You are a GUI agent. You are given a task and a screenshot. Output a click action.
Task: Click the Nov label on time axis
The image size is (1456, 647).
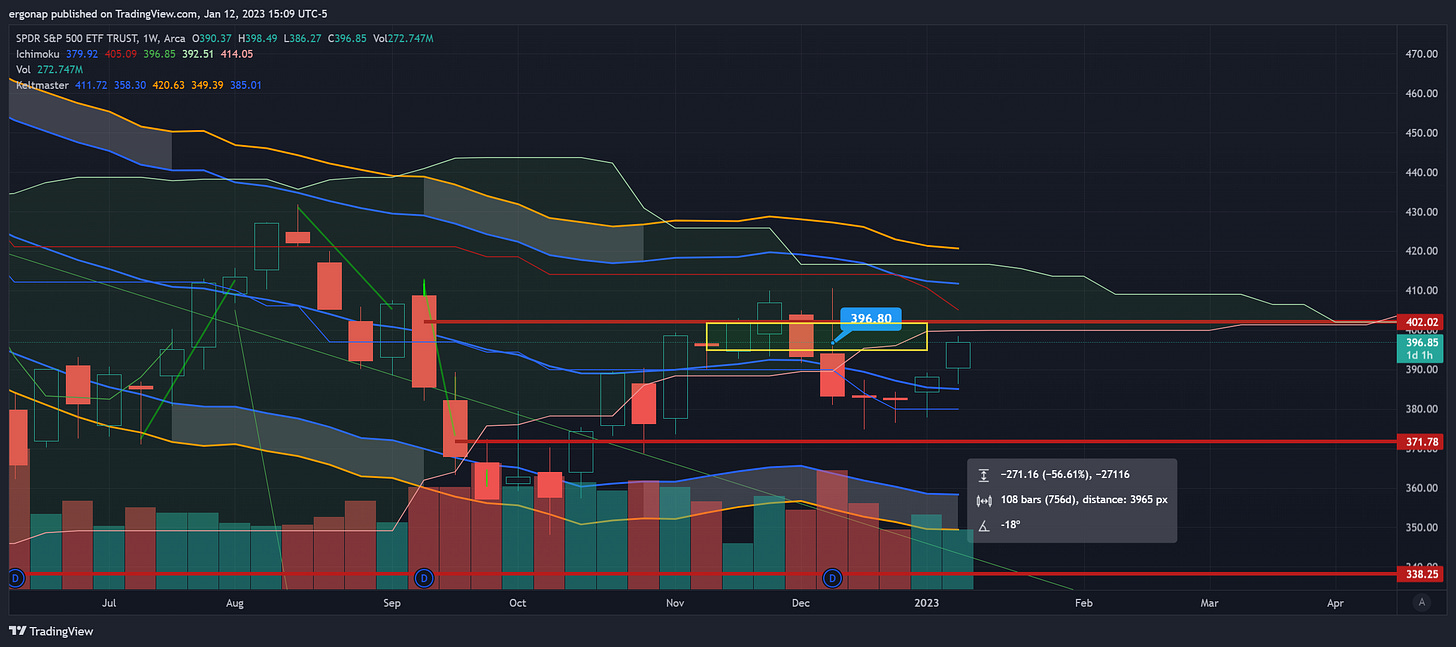(x=675, y=603)
